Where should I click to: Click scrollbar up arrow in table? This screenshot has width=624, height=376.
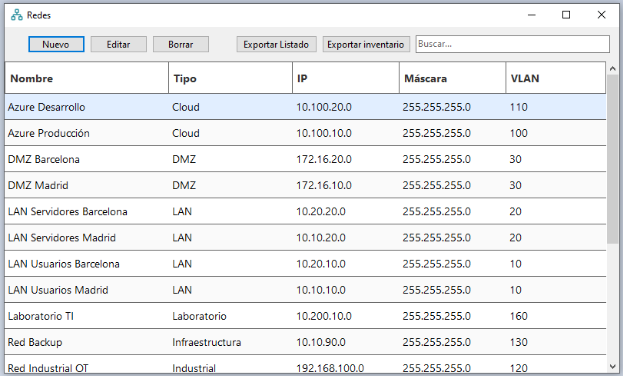coord(613,69)
